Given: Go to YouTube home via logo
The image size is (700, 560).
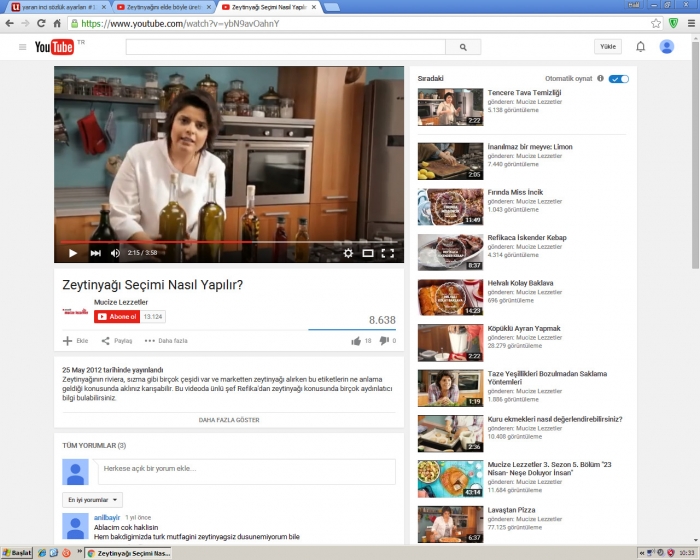Looking at the screenshot, I should (x=54, y=47).
